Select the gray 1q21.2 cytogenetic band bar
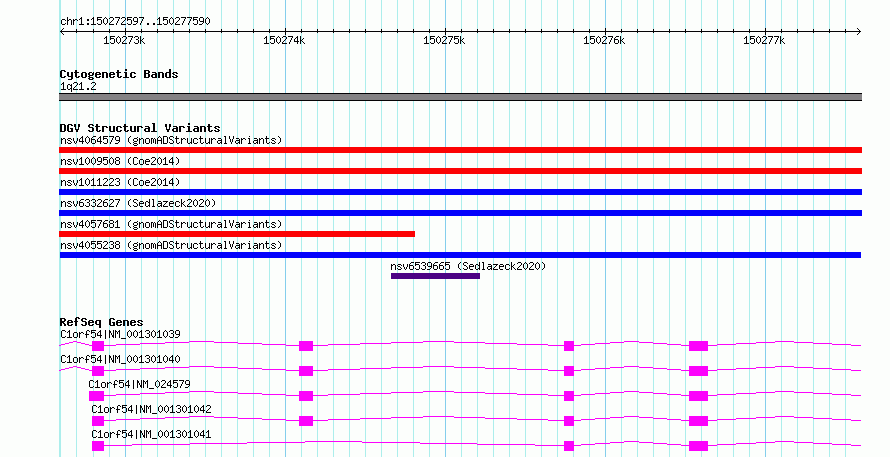890x457 pixels. coord(460,97)
